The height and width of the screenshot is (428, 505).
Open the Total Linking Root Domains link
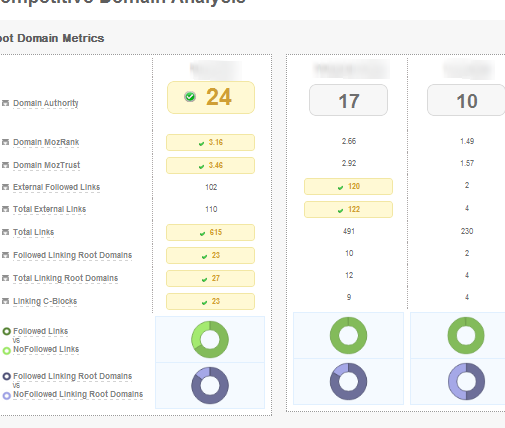click(x=65, y=278)
